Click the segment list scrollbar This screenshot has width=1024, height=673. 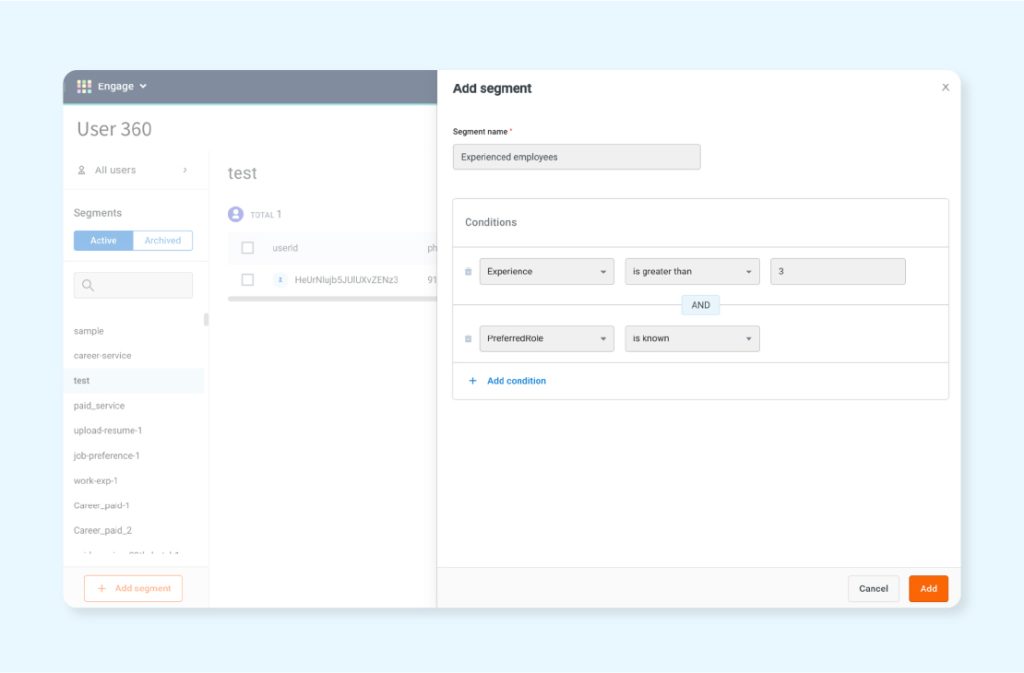[206, 319]
